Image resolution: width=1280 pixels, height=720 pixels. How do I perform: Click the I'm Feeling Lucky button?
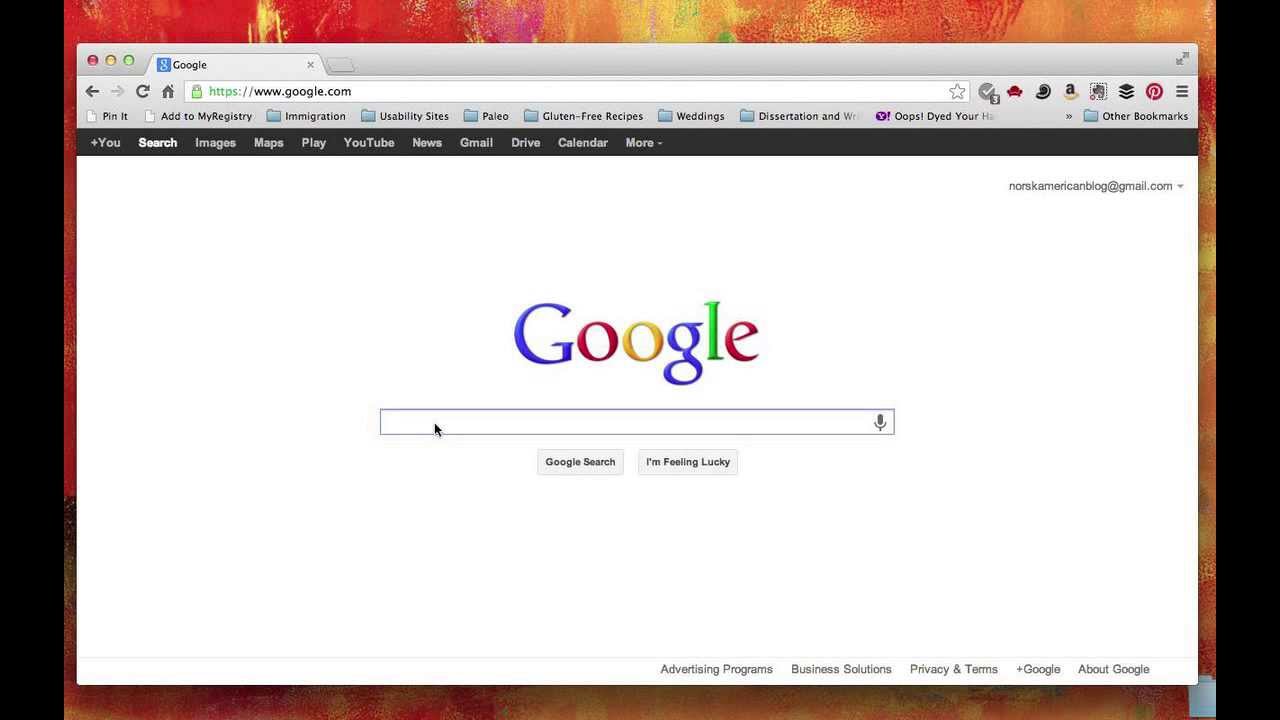688,462
